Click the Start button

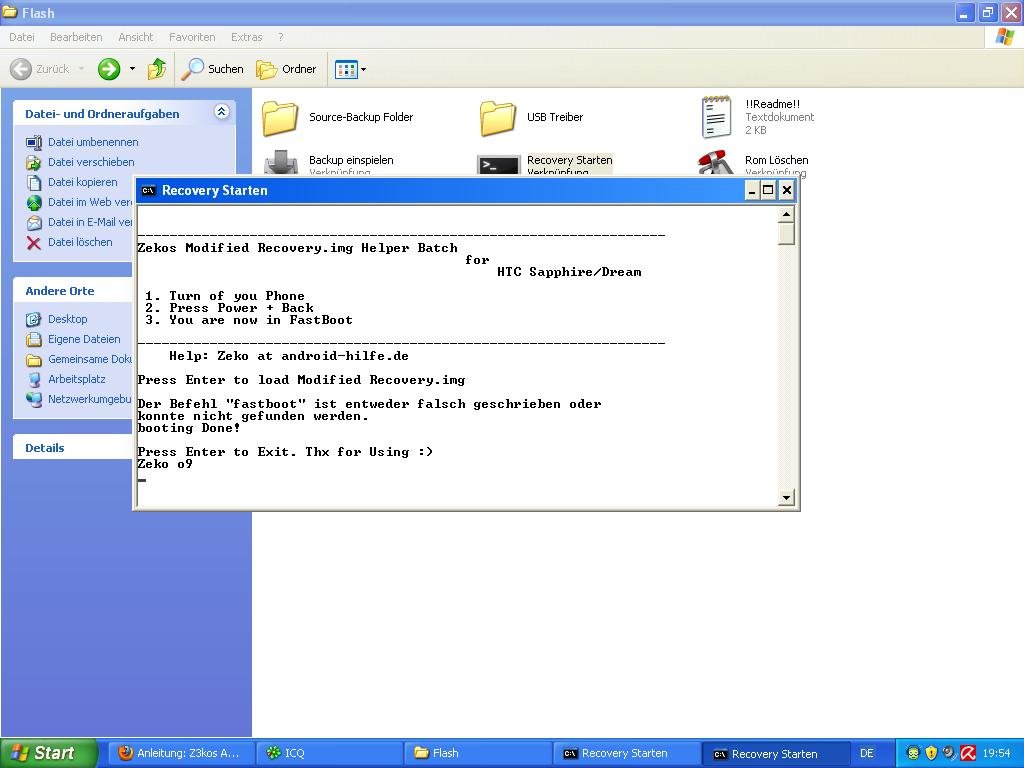pyautogui.click(x=49, y=753)
